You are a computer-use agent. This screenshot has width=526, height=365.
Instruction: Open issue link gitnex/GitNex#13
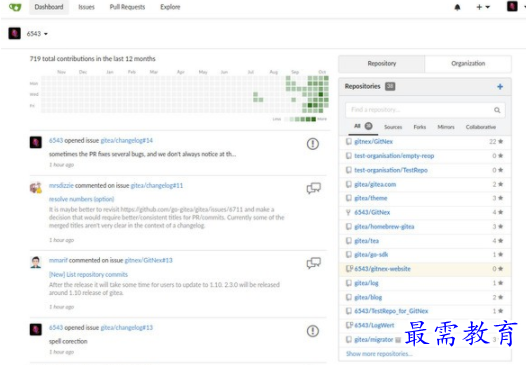148,260
